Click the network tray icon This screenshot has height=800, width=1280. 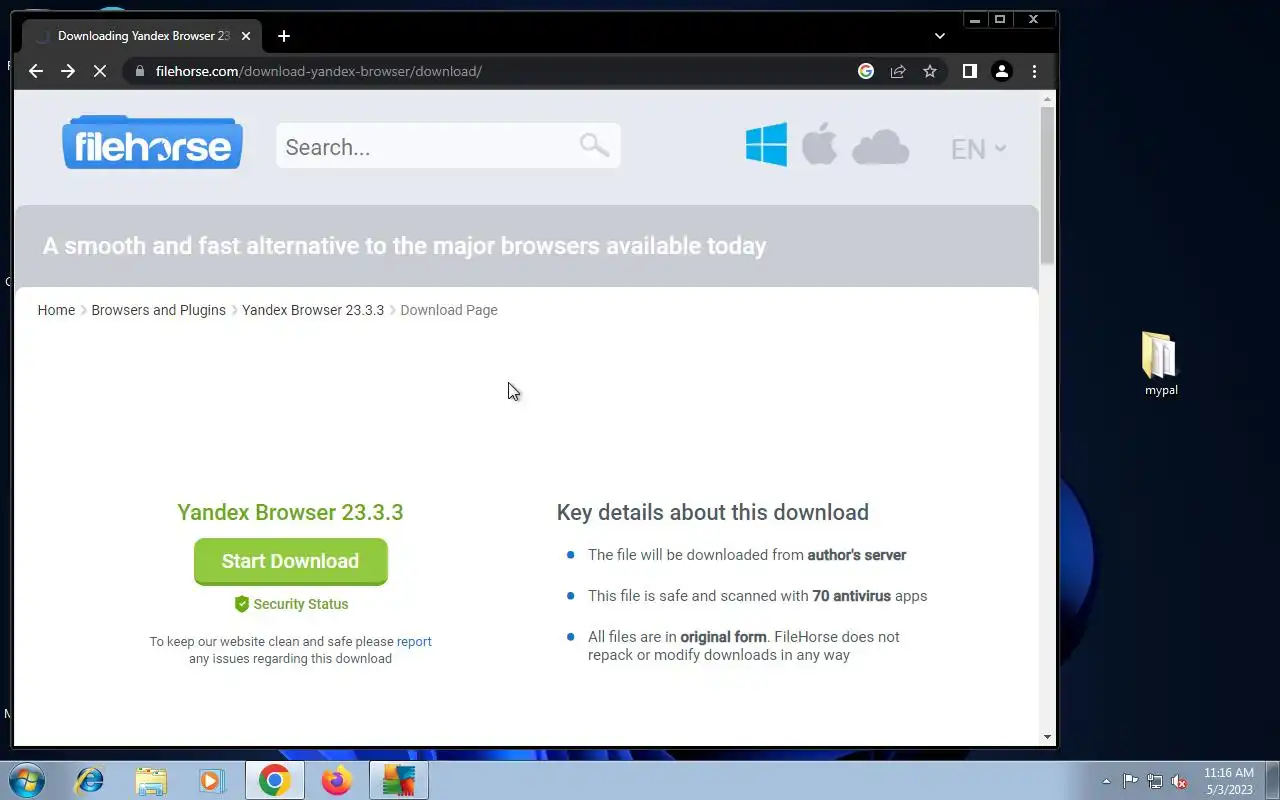coord(1155,781)
